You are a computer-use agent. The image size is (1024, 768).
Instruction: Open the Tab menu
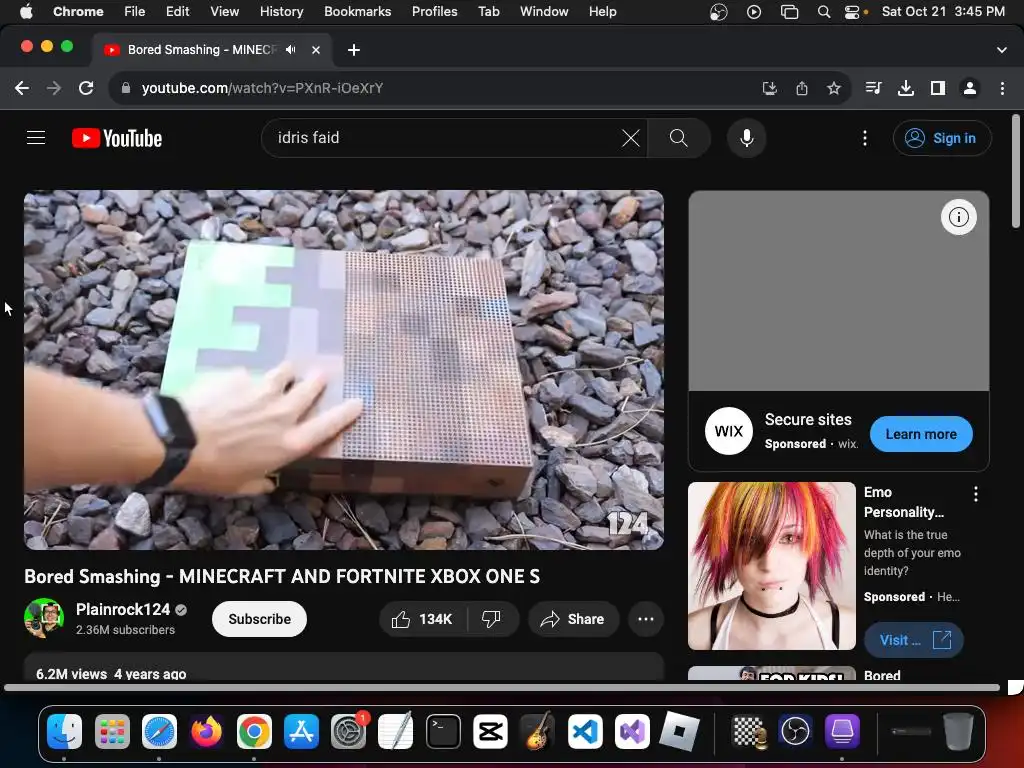488,11
